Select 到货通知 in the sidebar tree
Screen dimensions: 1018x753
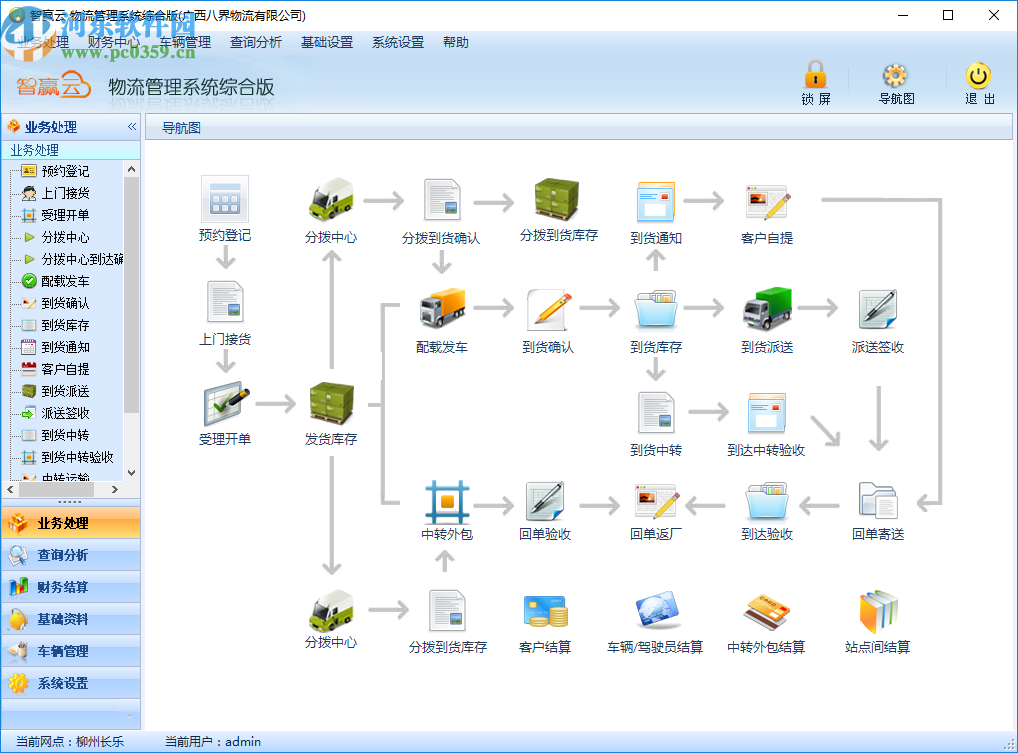tap(65, 347)
